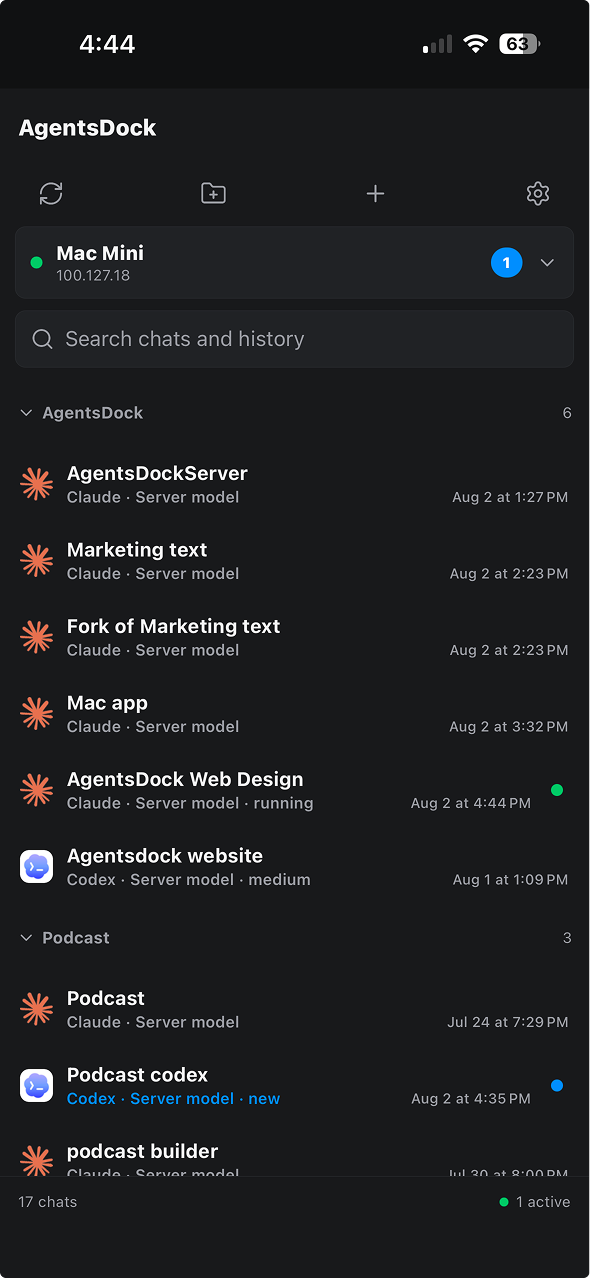Tap Claude icon beside Podcast chat

(x=37, y=1009)
